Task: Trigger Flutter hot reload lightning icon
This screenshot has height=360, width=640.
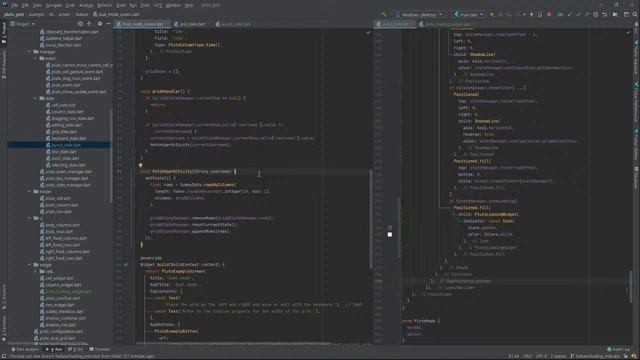Action: coord(531,14)
